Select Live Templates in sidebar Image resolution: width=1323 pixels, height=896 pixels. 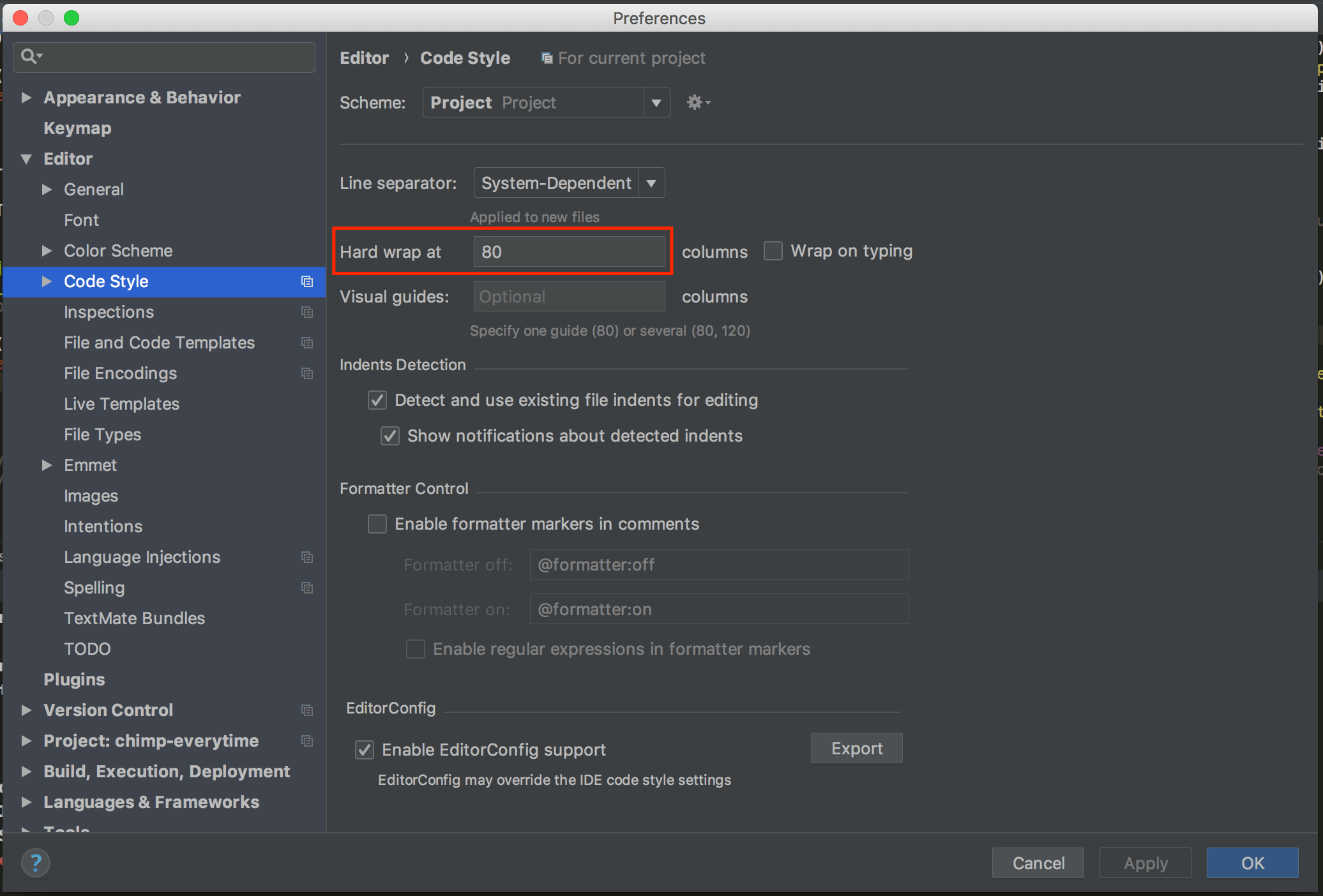[x=121, y=404]
